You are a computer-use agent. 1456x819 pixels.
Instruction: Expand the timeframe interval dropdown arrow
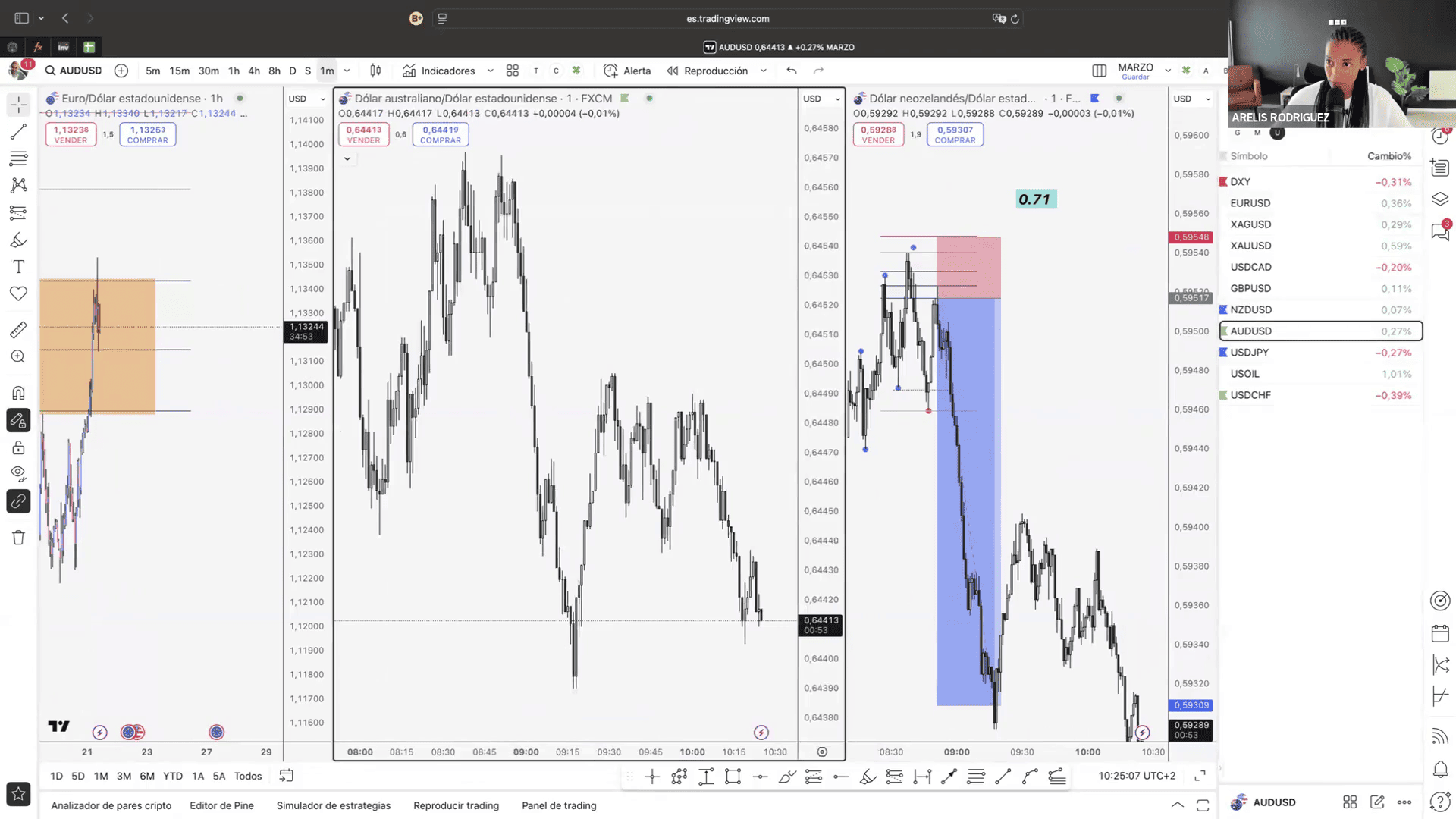click(x=347, y=71)
